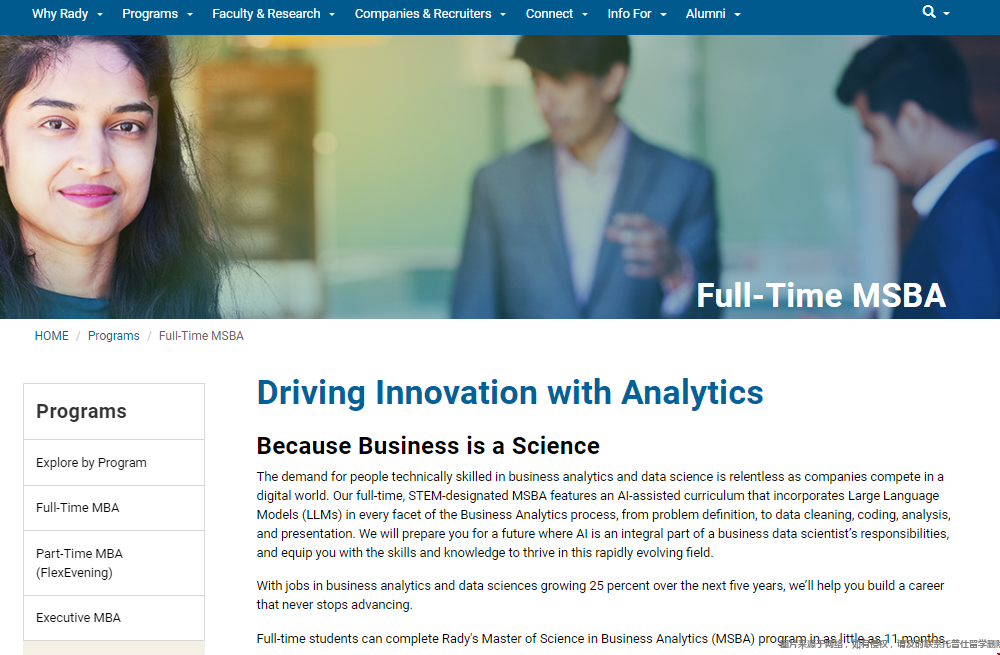Click Programs breadcrumb link

coord(114,336)
